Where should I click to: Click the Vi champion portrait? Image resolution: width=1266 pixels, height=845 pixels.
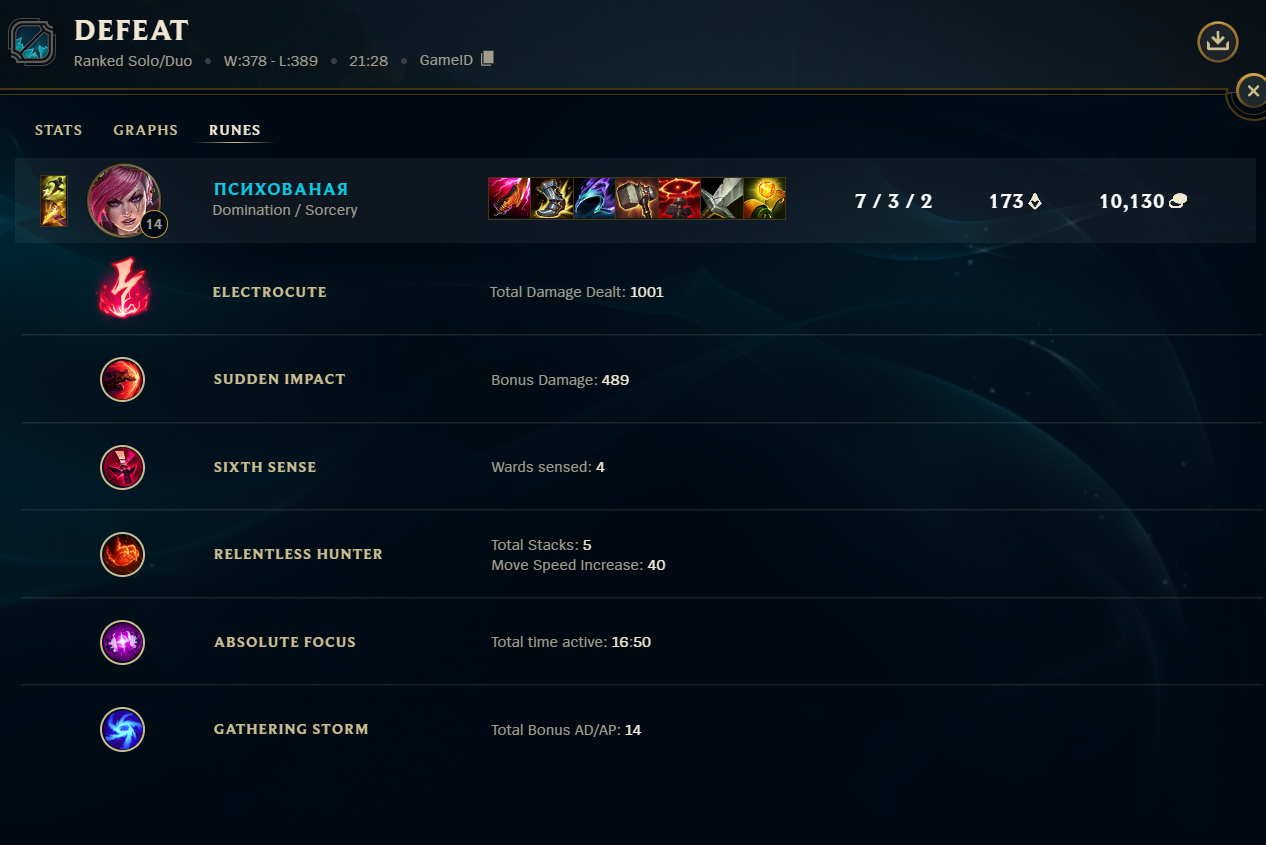(x=124, y=200)
